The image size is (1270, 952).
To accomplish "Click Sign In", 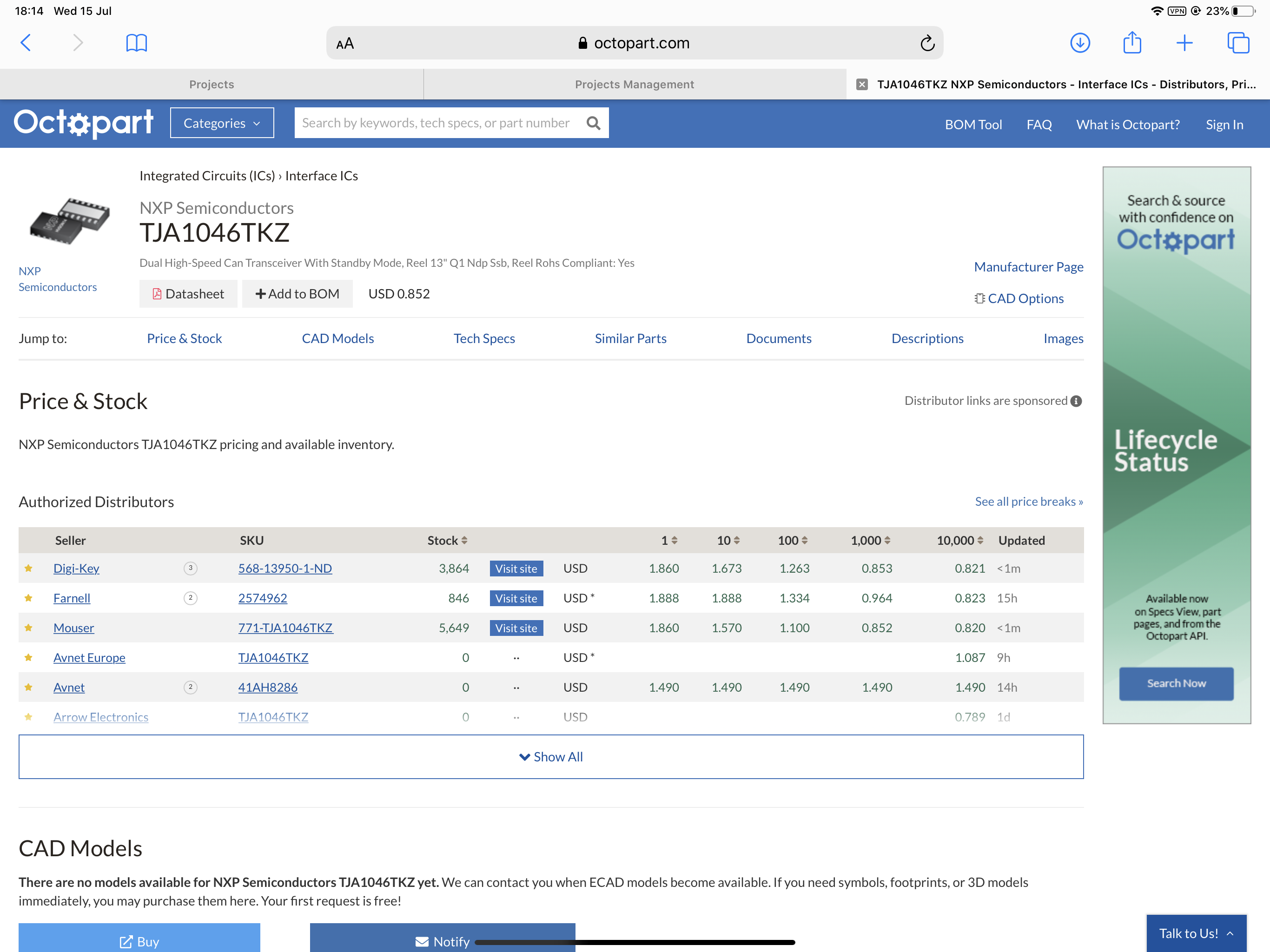I will pyautogui.click(x=1224, y=125).
